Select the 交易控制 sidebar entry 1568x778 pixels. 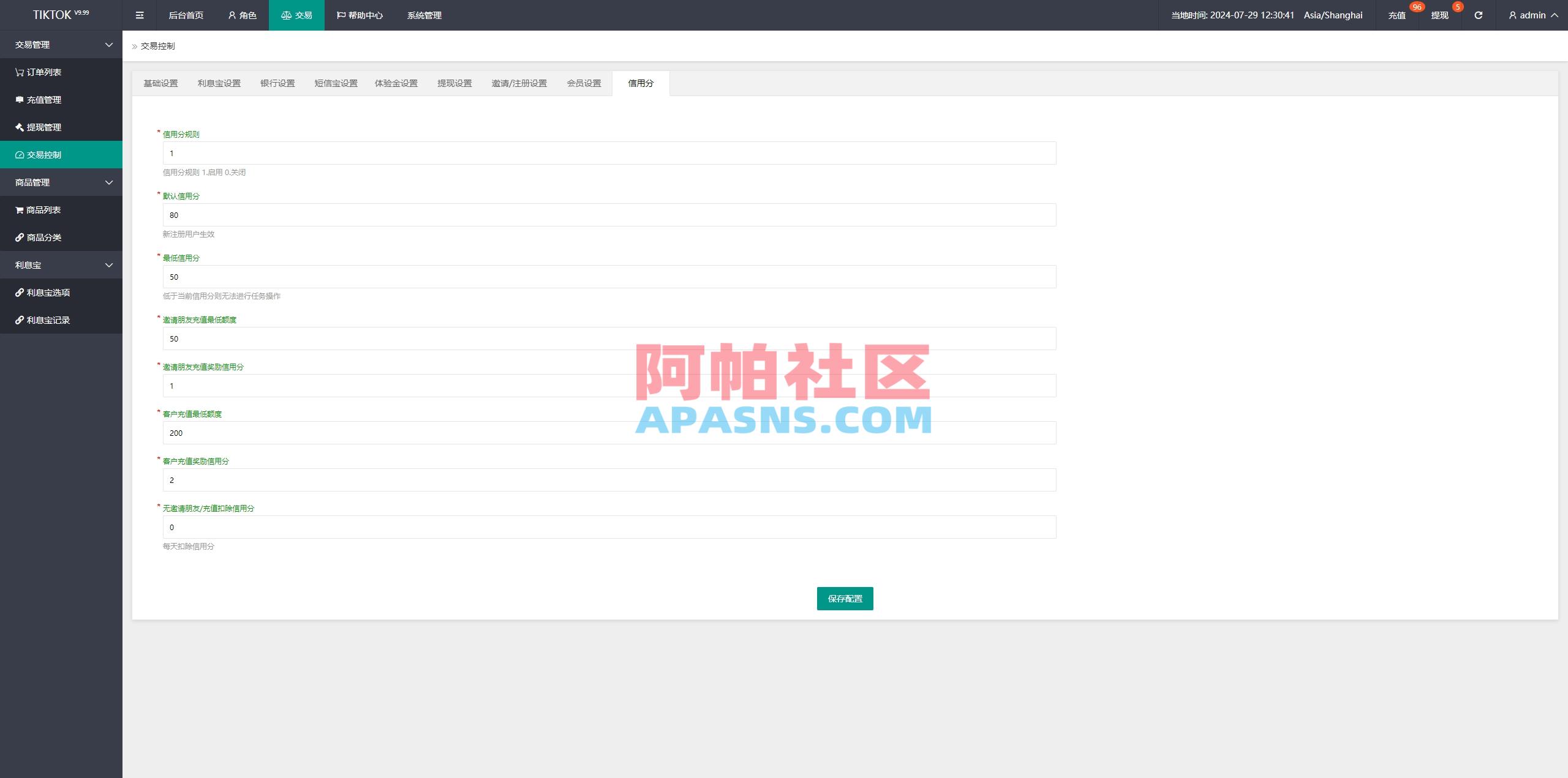click(43, 154)
